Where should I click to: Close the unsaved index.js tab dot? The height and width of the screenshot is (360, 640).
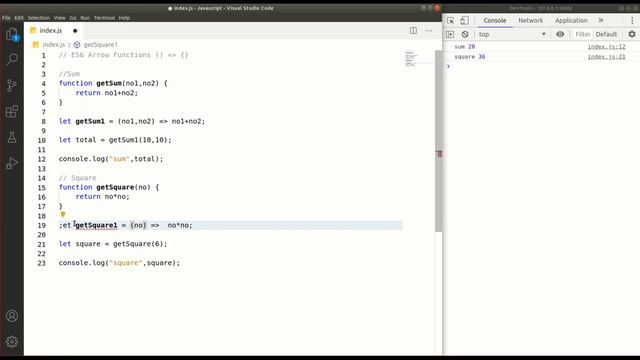75,31
